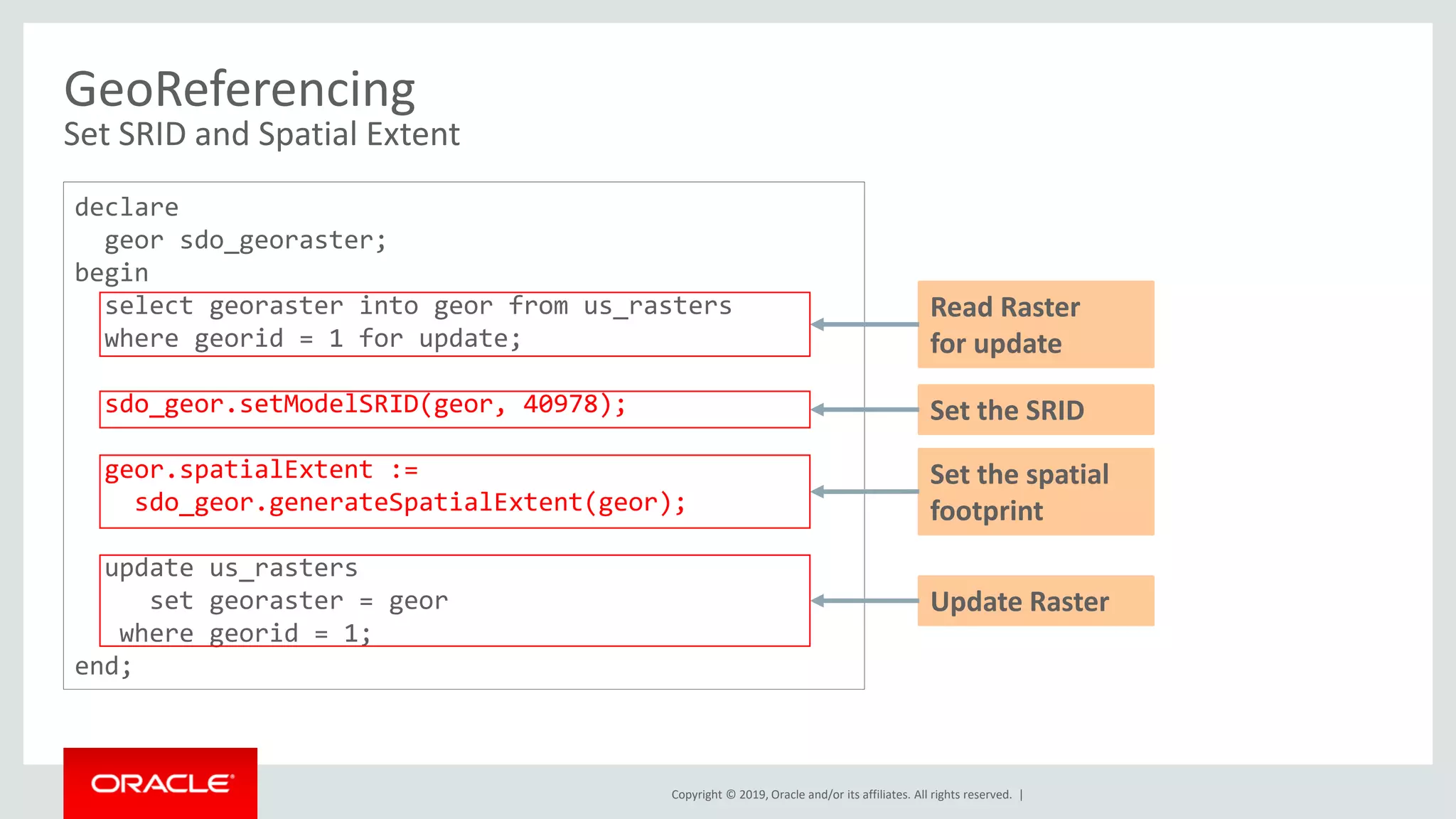Click the update us_rasters code block
The height and width of the screenshot is (819, 1456).
coord(454,600)
